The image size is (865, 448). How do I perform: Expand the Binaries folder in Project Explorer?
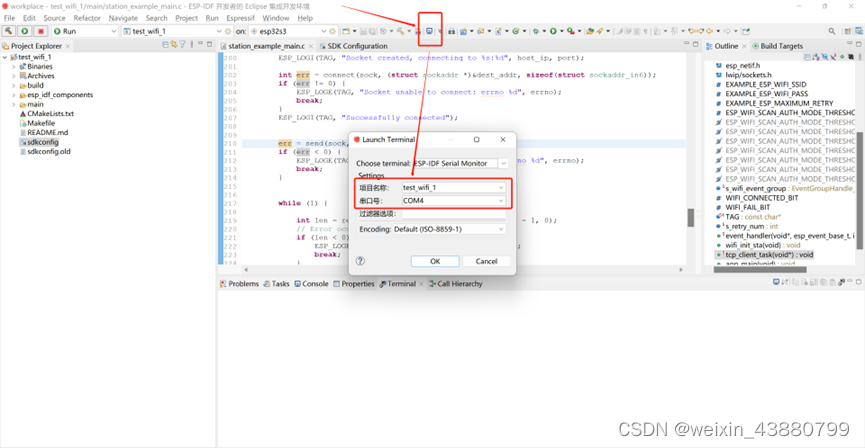14,66
